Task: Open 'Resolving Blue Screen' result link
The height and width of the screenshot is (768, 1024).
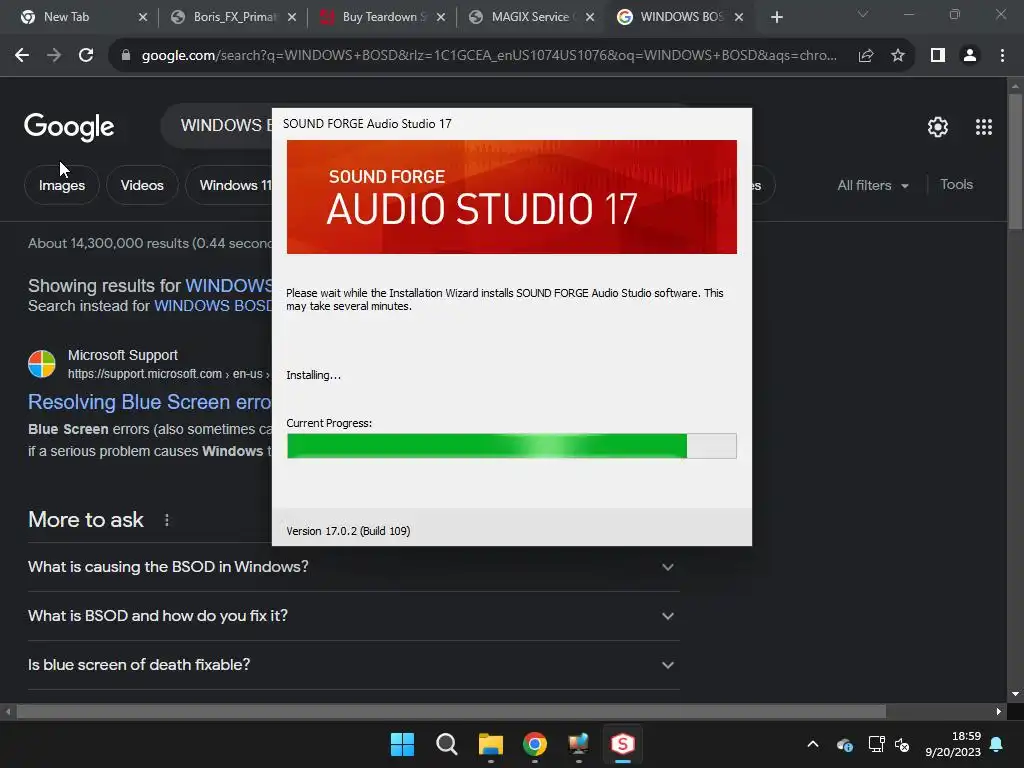Action: click(149, 402)
